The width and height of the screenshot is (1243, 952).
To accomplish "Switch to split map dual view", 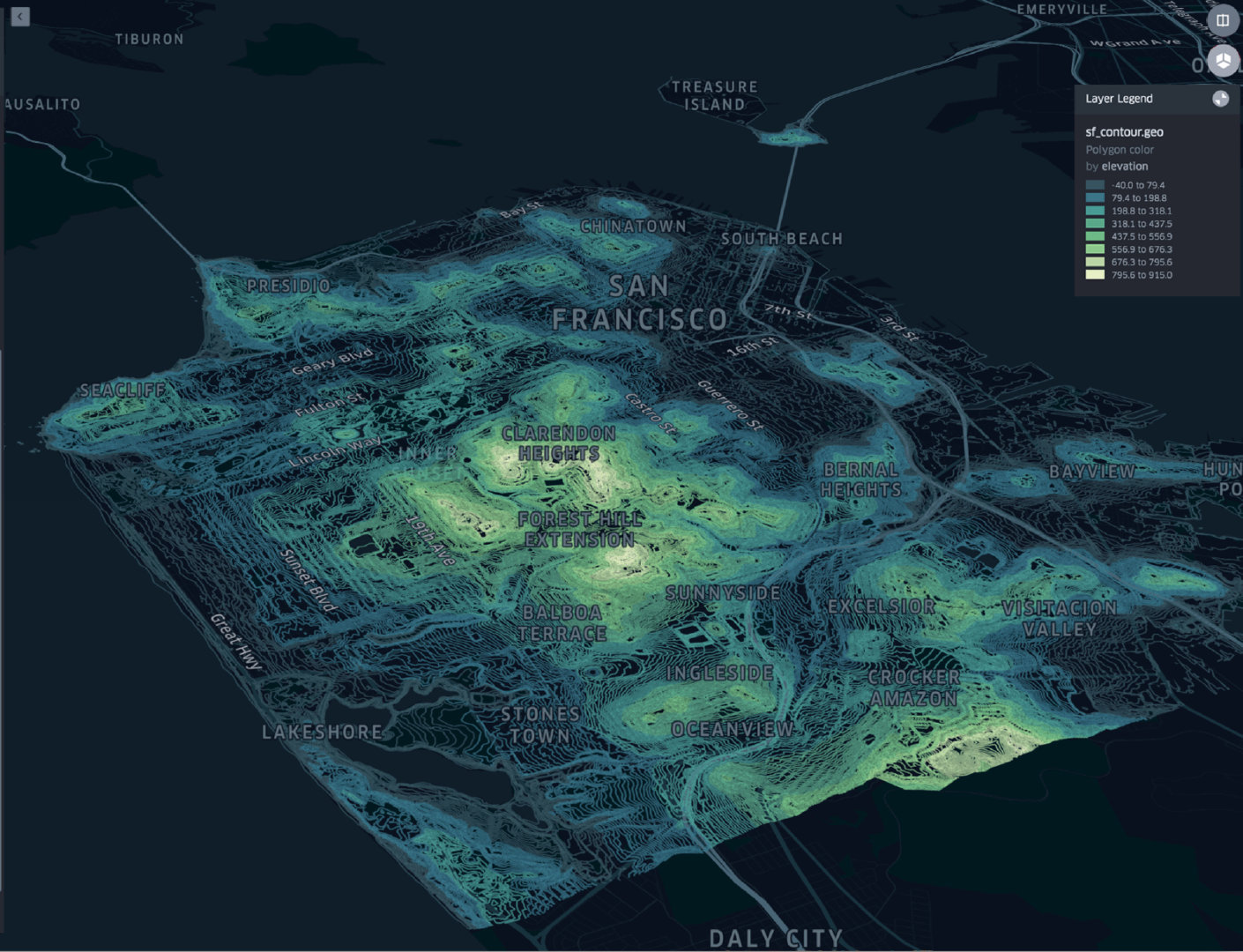I will (1223, 20).
